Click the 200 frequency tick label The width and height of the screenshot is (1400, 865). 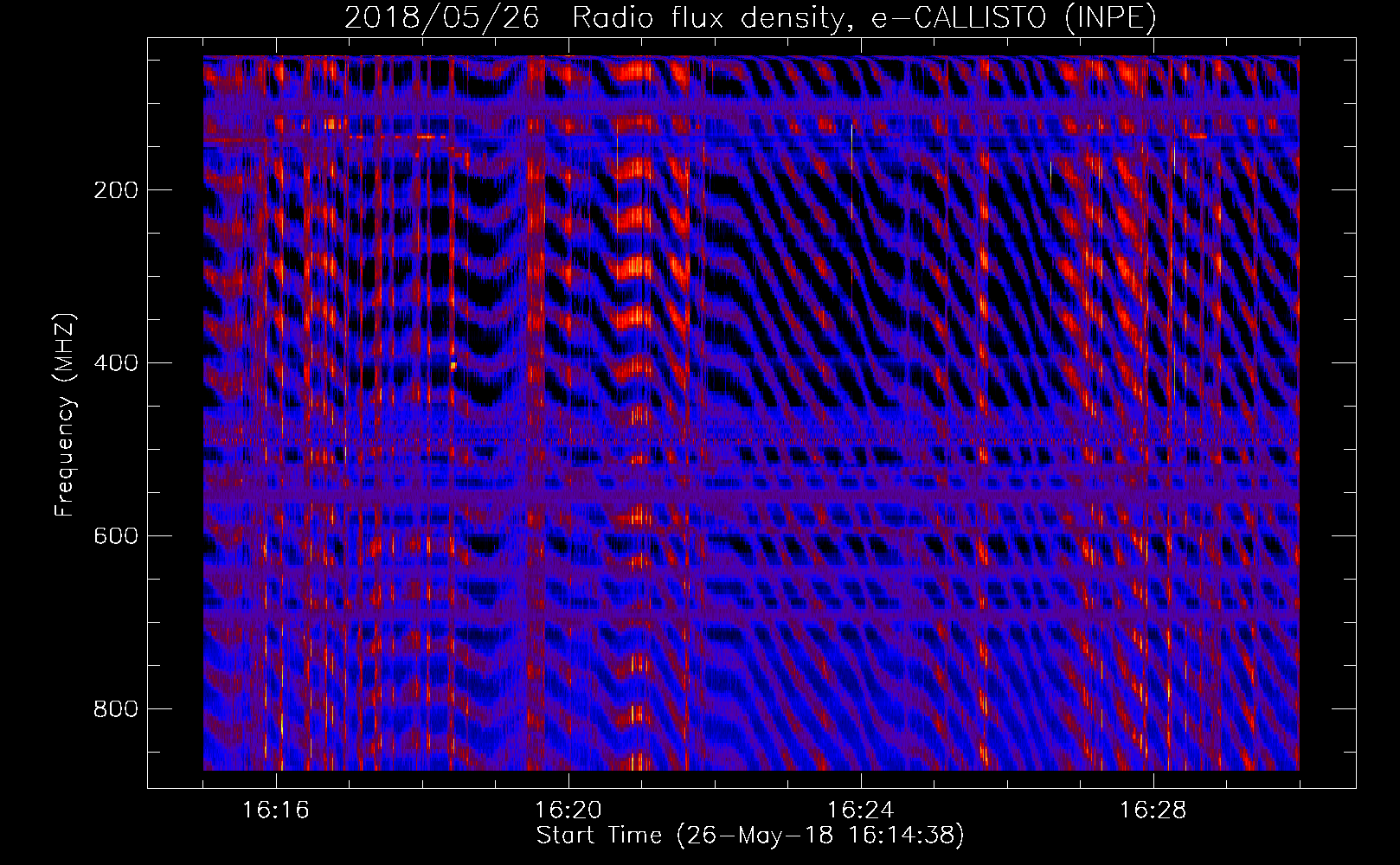[x=115, y=190]
